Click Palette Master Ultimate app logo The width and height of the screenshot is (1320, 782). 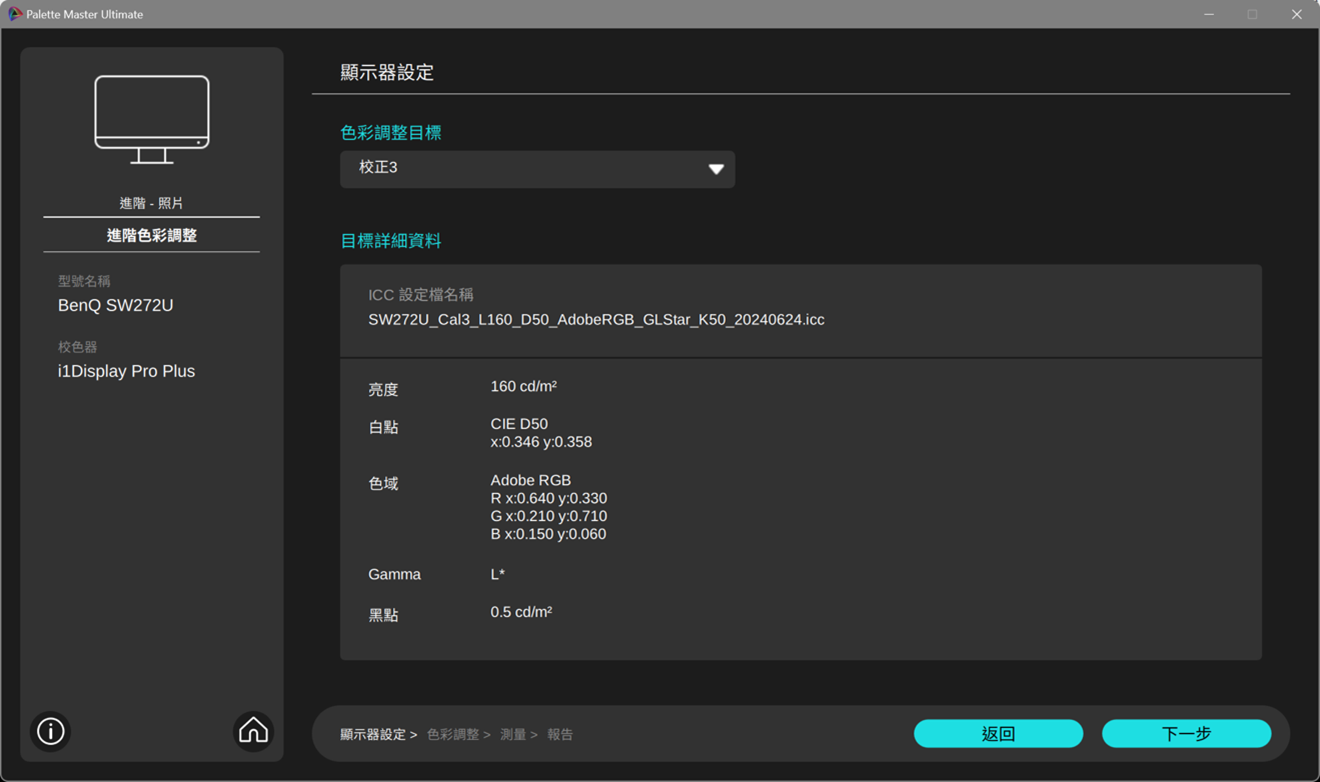pos(15,14)
